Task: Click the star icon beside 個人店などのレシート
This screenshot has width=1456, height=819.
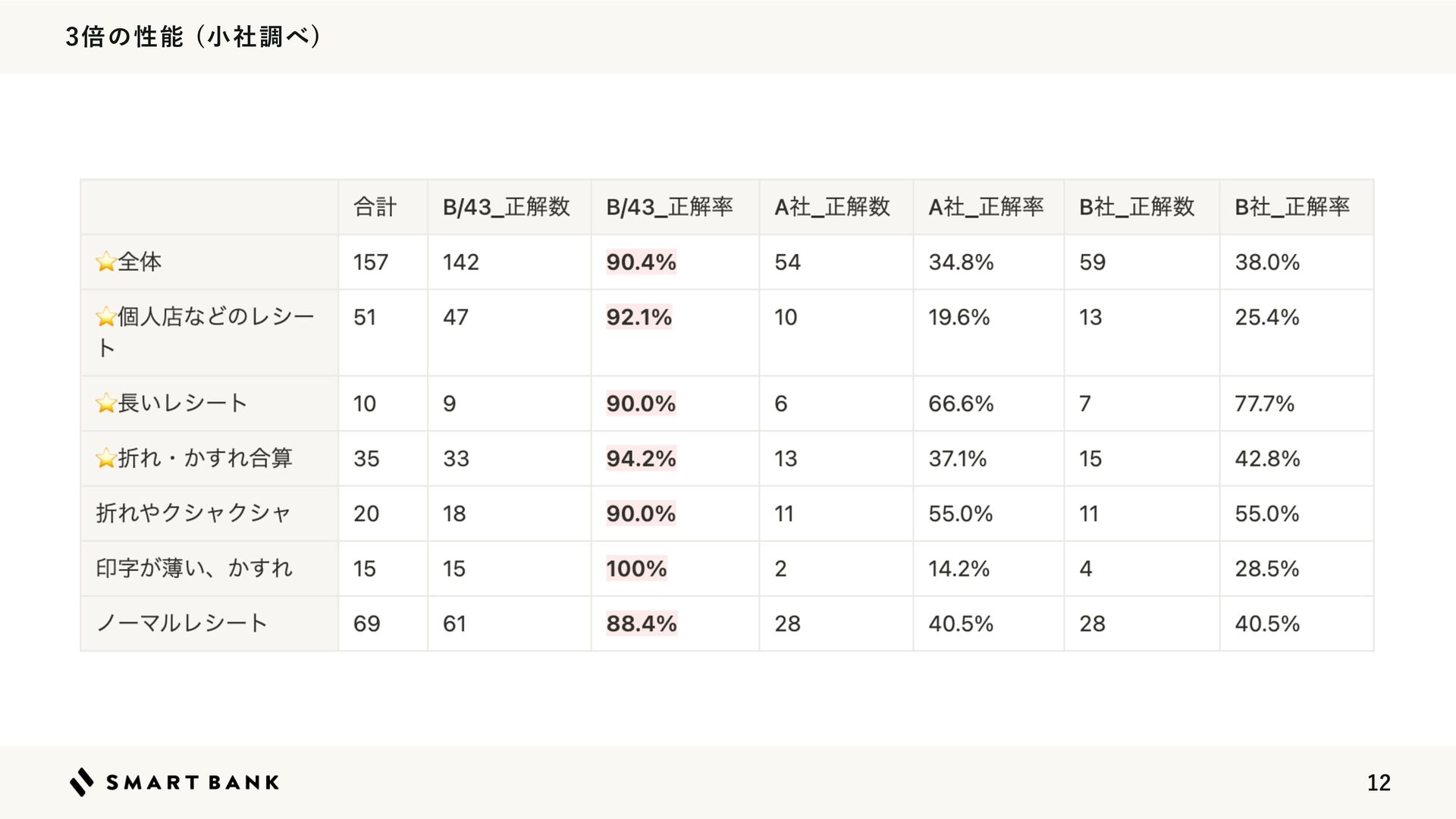Action: 105,317
